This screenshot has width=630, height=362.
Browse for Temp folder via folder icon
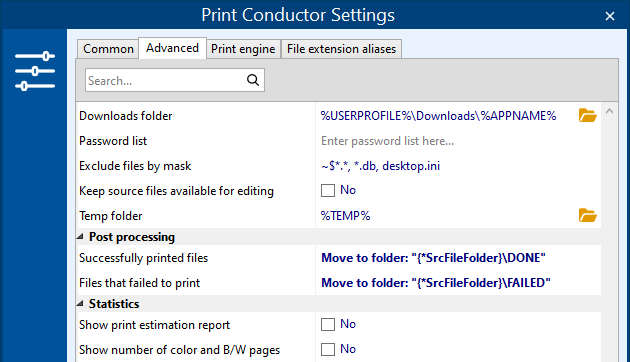point(587,216)
